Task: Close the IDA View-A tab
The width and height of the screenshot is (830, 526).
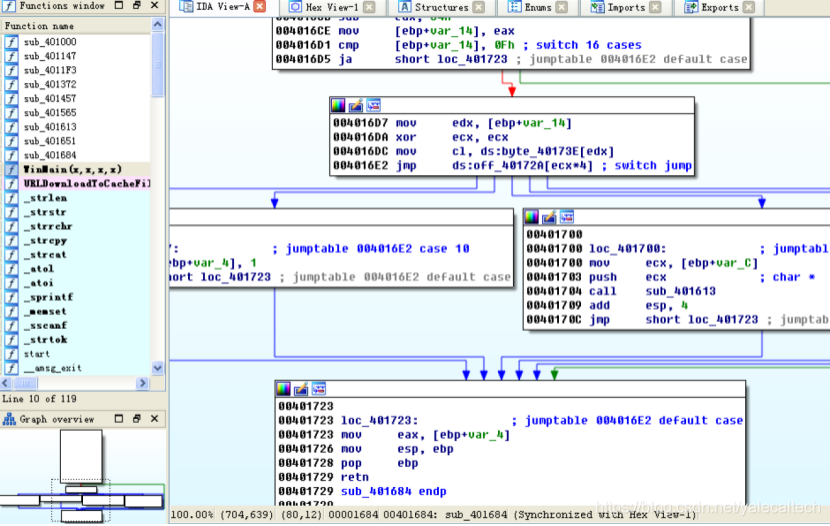Action: (259, 6)
